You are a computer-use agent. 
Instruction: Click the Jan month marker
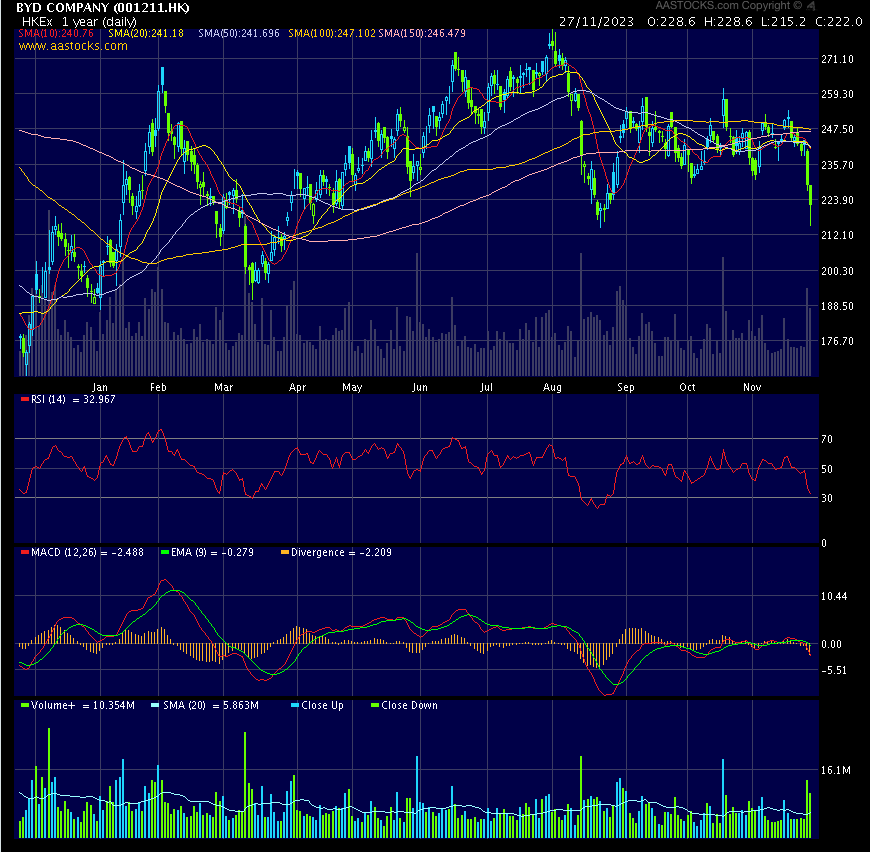tap(100, 387)
